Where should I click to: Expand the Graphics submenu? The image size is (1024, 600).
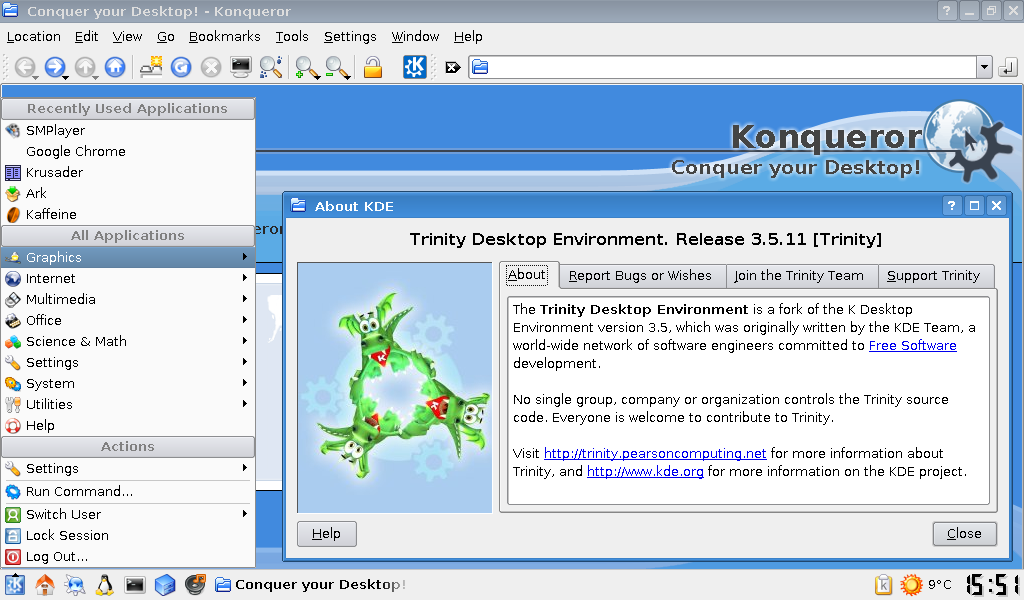coord(128,257)
